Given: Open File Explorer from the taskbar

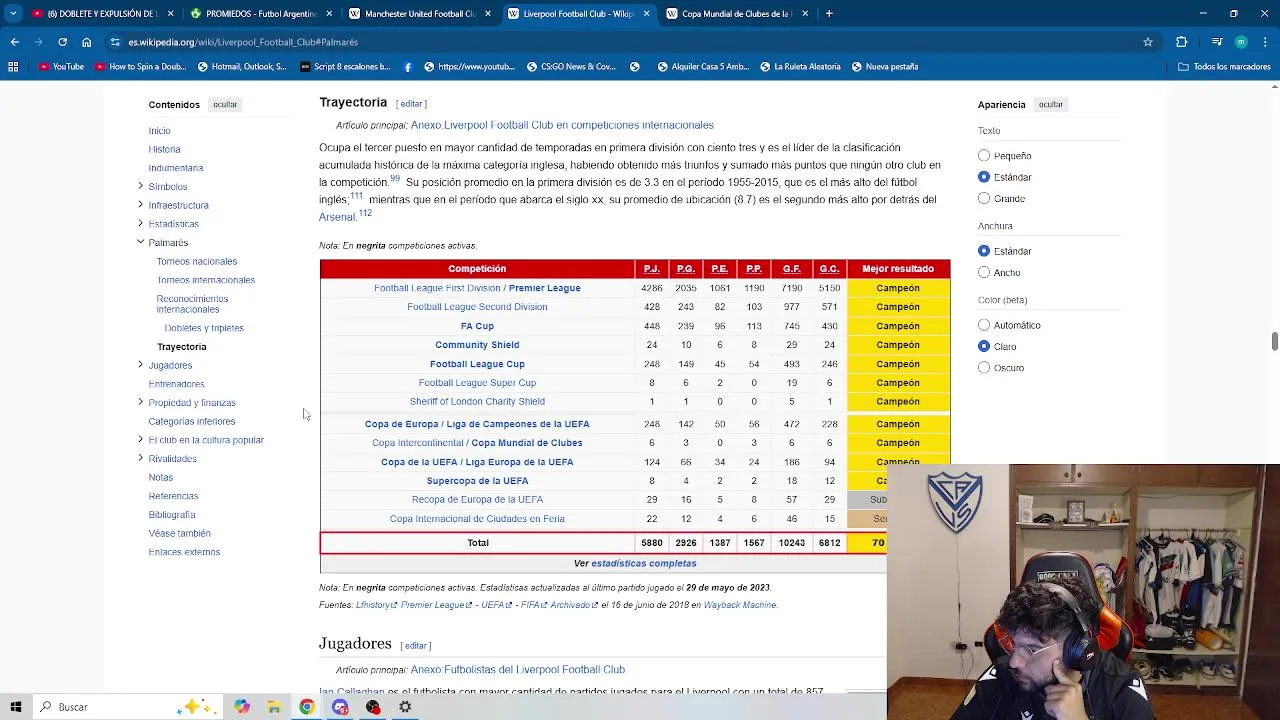Looking at the screenshot, I should point(274,707).
